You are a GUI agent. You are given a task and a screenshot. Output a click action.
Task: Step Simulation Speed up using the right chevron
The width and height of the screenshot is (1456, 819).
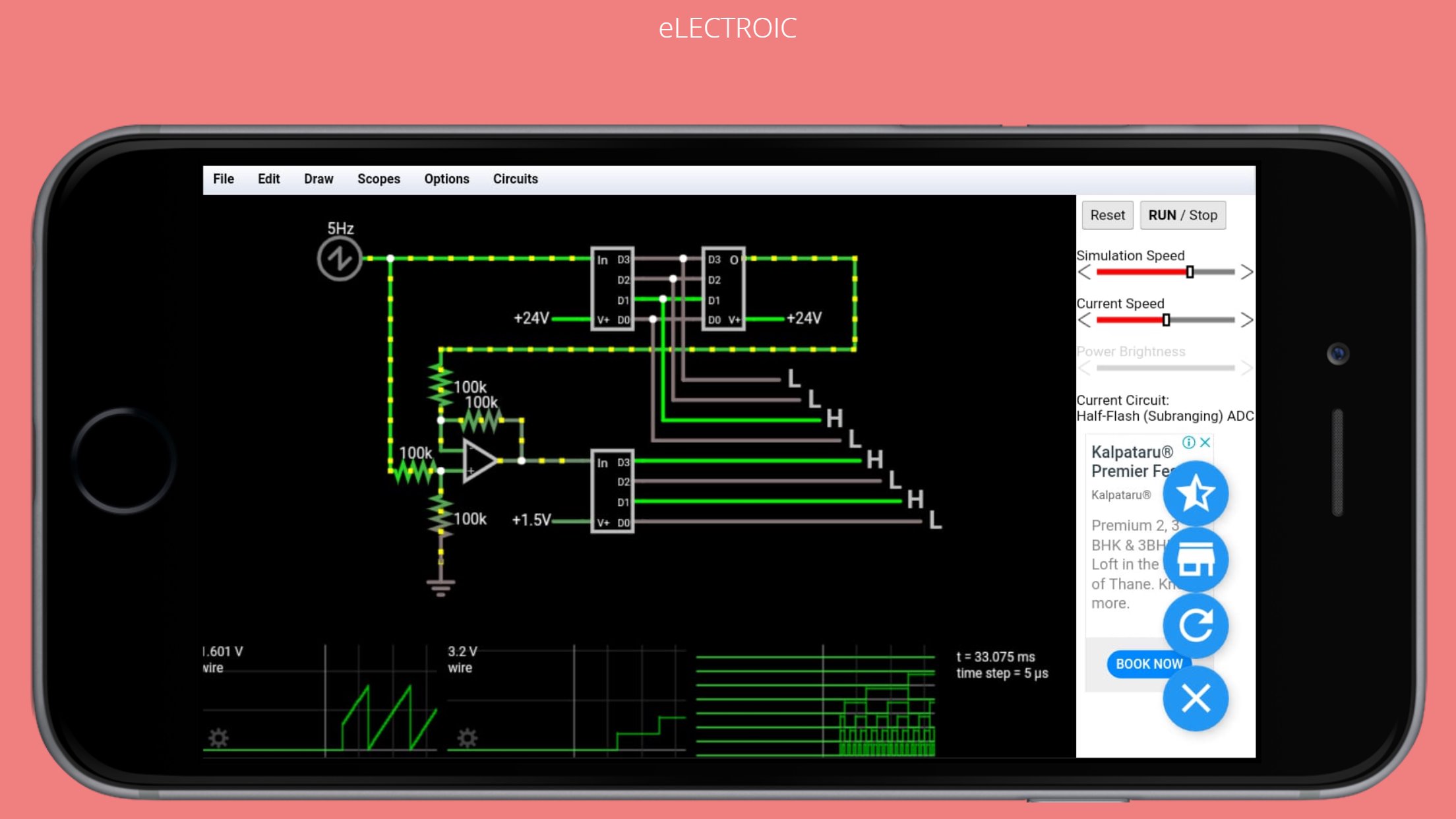point(1248,271)
